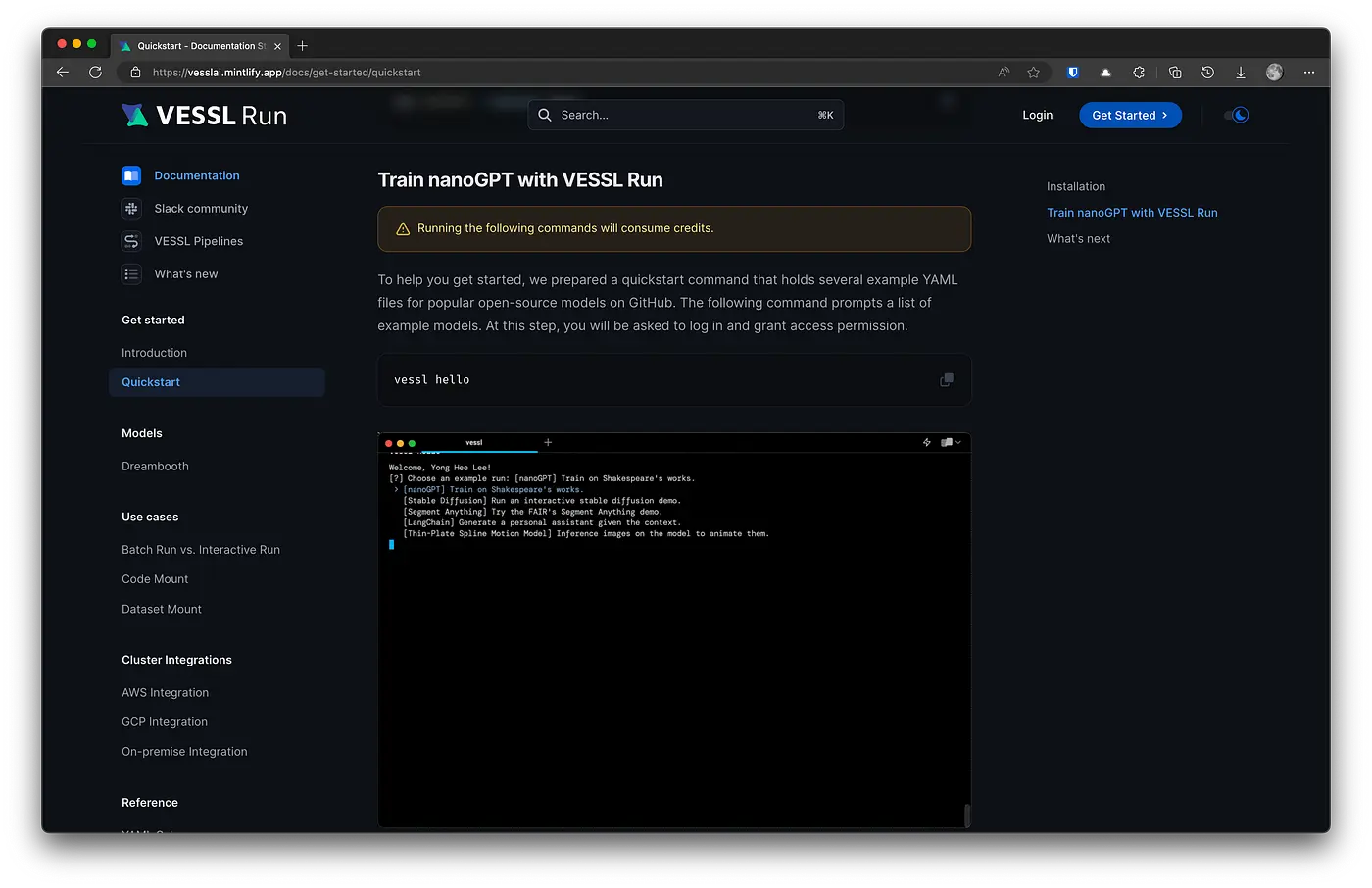This screenshot has width=1372, height=888.
Task: Open the Dreambooth page
Action: (x=155, y=467)
